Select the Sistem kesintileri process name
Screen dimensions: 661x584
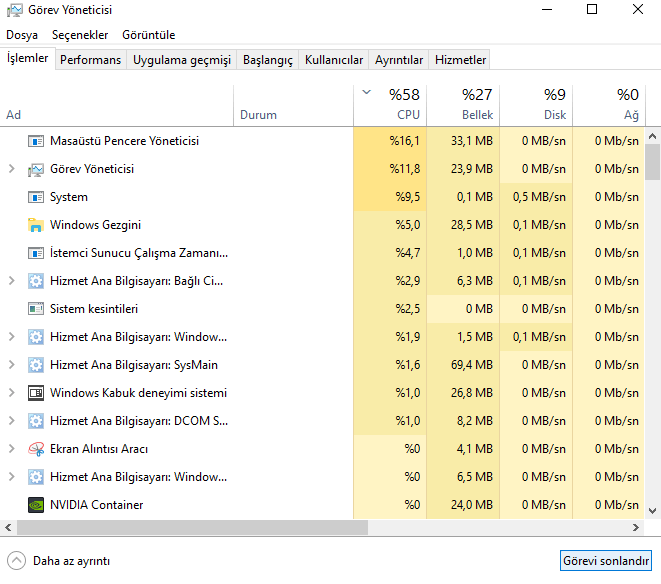tap(94, 309)
